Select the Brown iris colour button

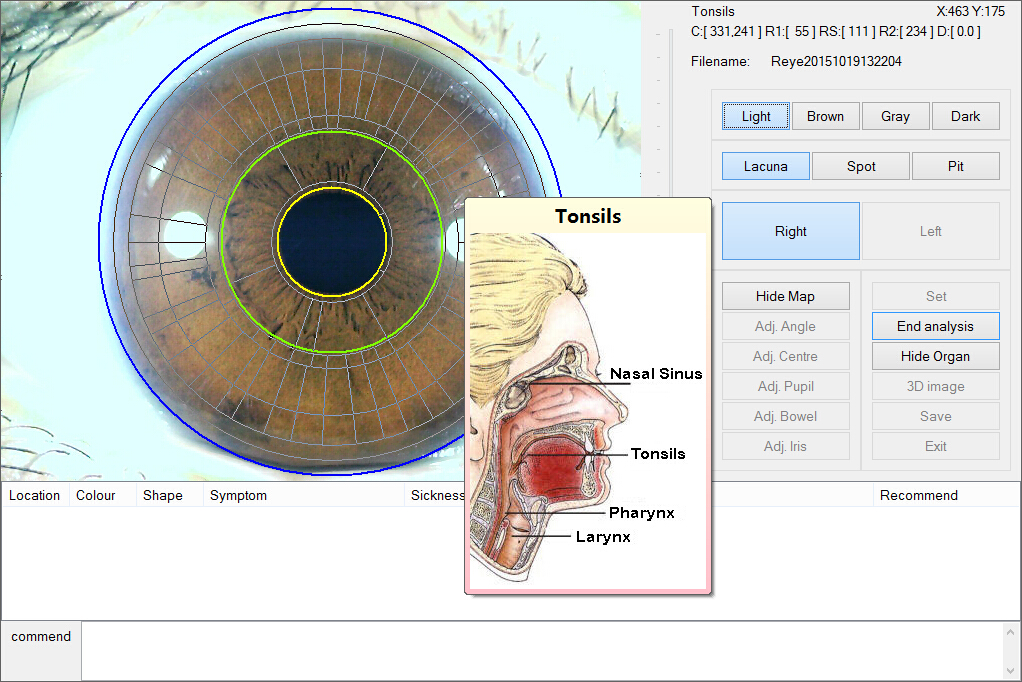click(825, 116)
